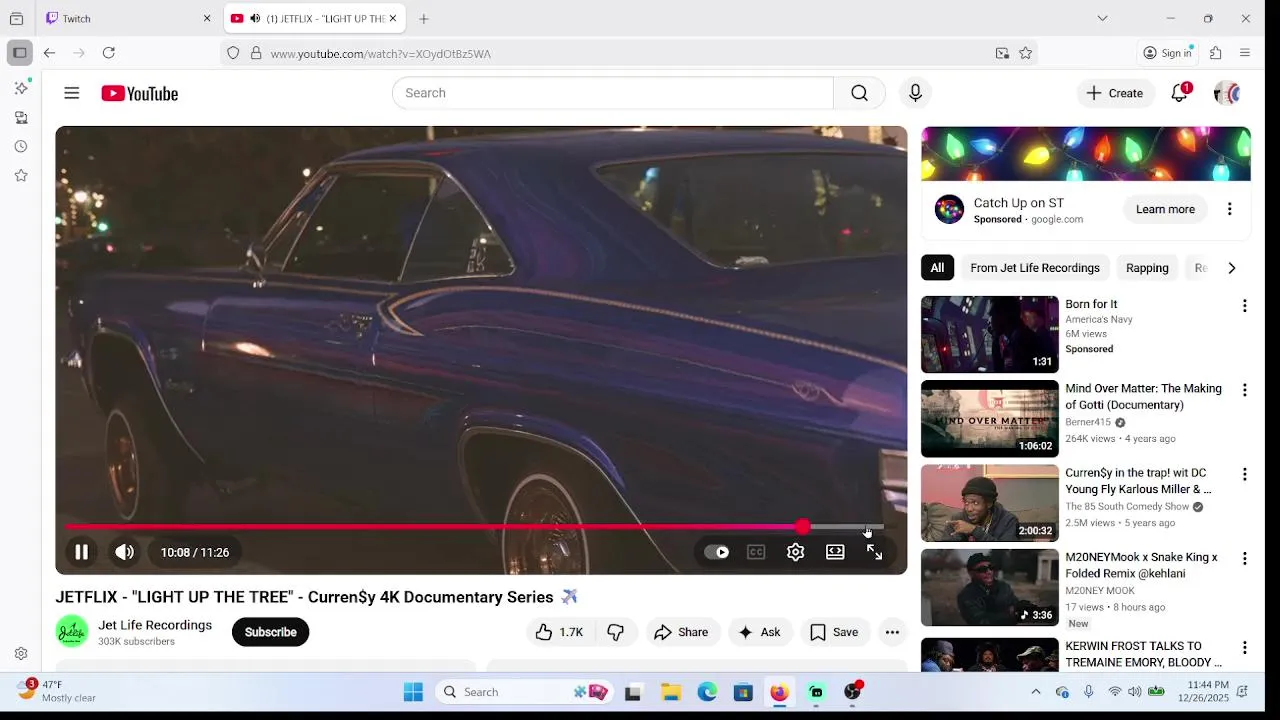Viewport: 1280px width, 720px height.
Task: Click the red progress scrubber handle
Action: (803, 526)
